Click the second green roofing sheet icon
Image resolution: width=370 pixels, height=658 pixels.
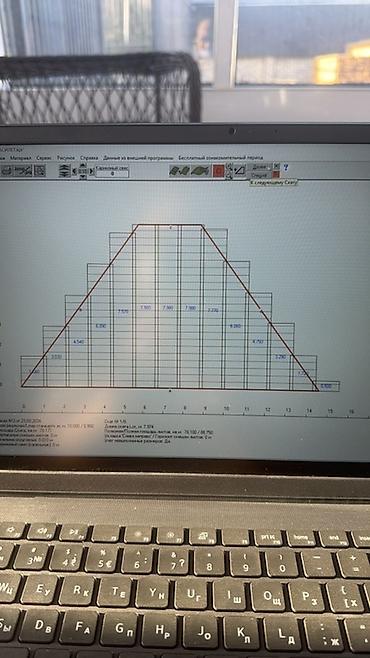pos(185,171)
